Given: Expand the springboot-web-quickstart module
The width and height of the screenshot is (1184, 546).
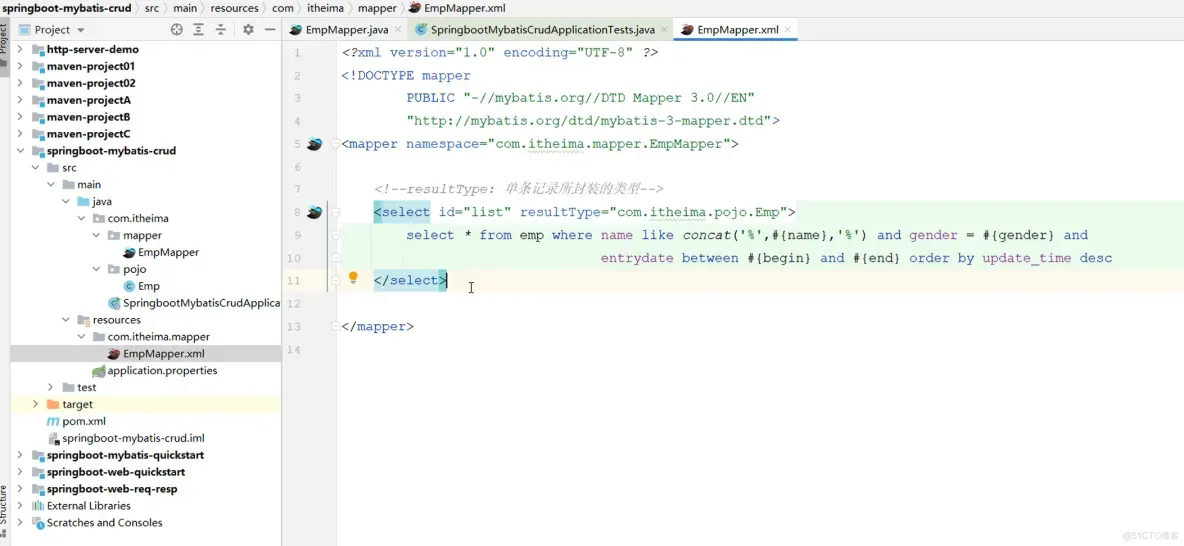Looking at the screenshot, I should point(20,472).
